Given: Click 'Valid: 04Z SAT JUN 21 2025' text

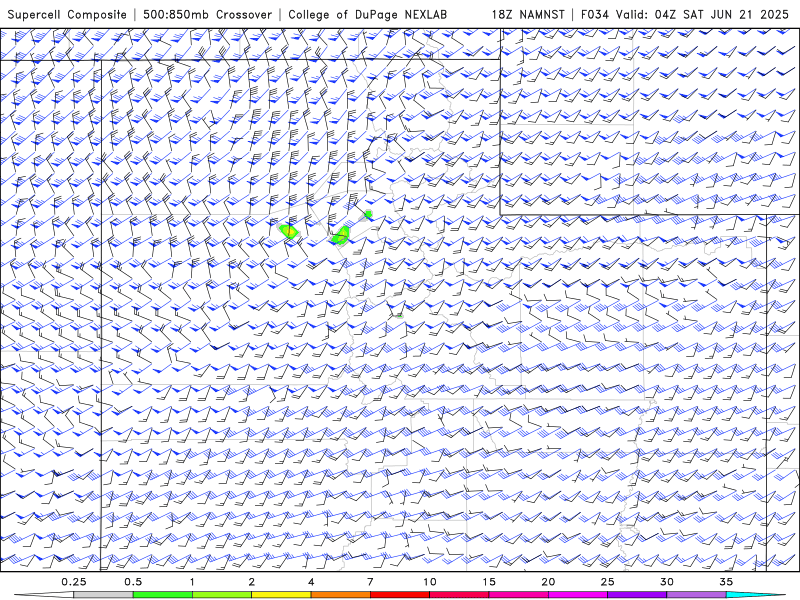Looking at the screenshot, I should click(x=702, y=15).
